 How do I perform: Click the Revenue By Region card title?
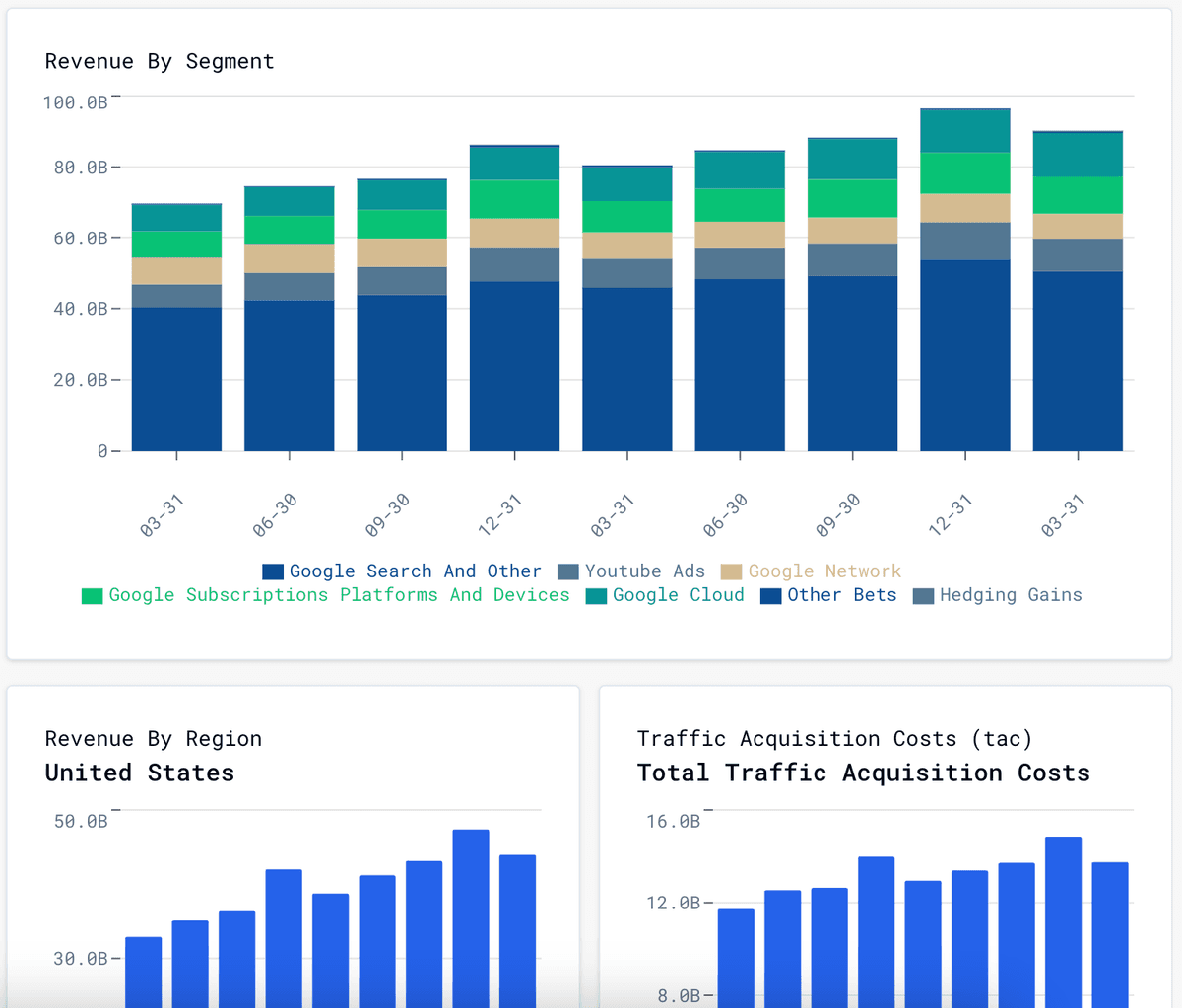pyautogui.click(x=154, y=739)
